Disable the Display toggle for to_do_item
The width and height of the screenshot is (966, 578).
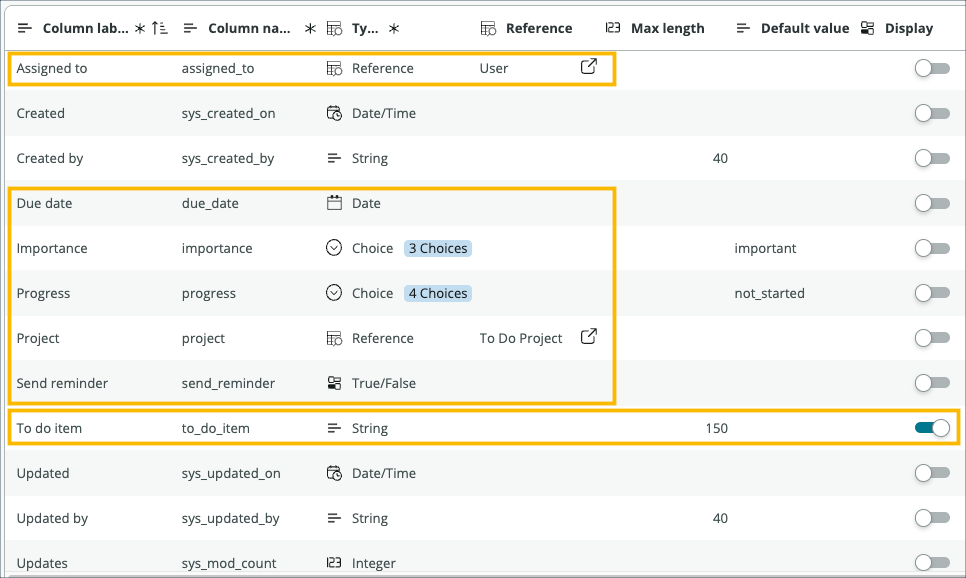(x=930, y=425)
